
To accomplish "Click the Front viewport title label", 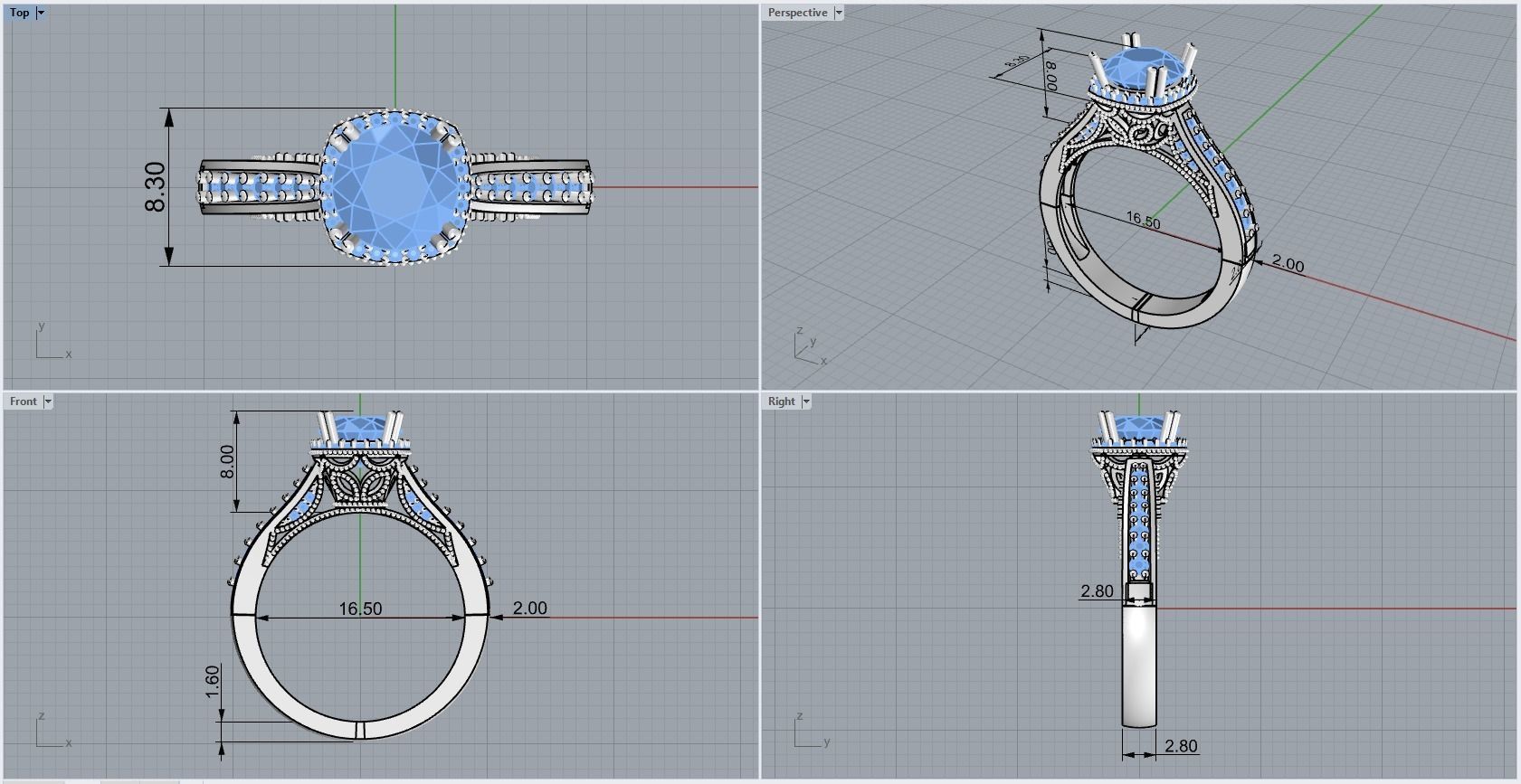I will click(24, 401).
